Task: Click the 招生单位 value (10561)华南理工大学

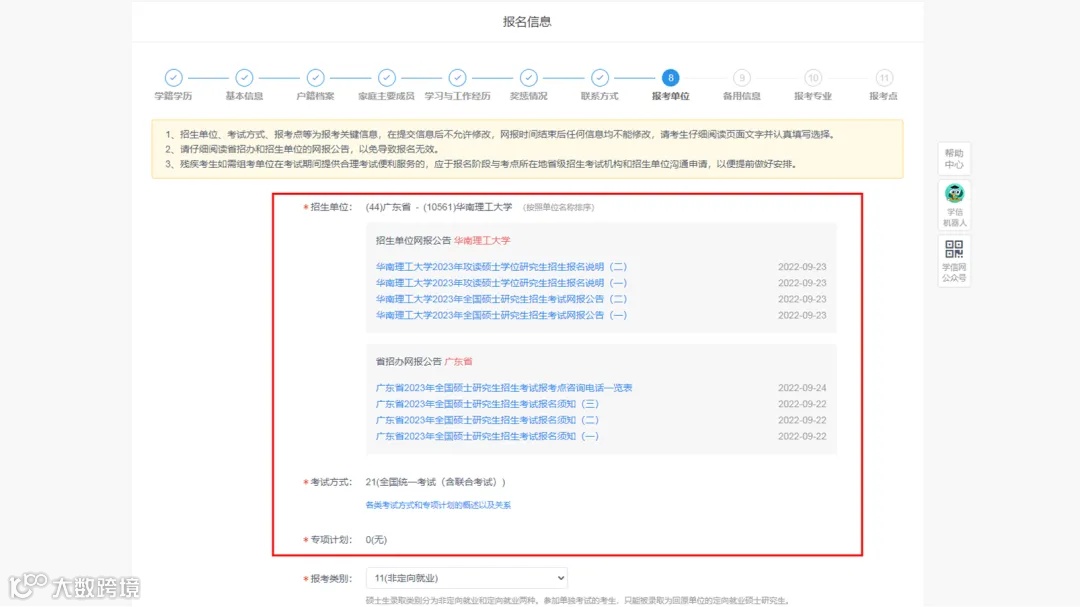Action: click(468, 207)
